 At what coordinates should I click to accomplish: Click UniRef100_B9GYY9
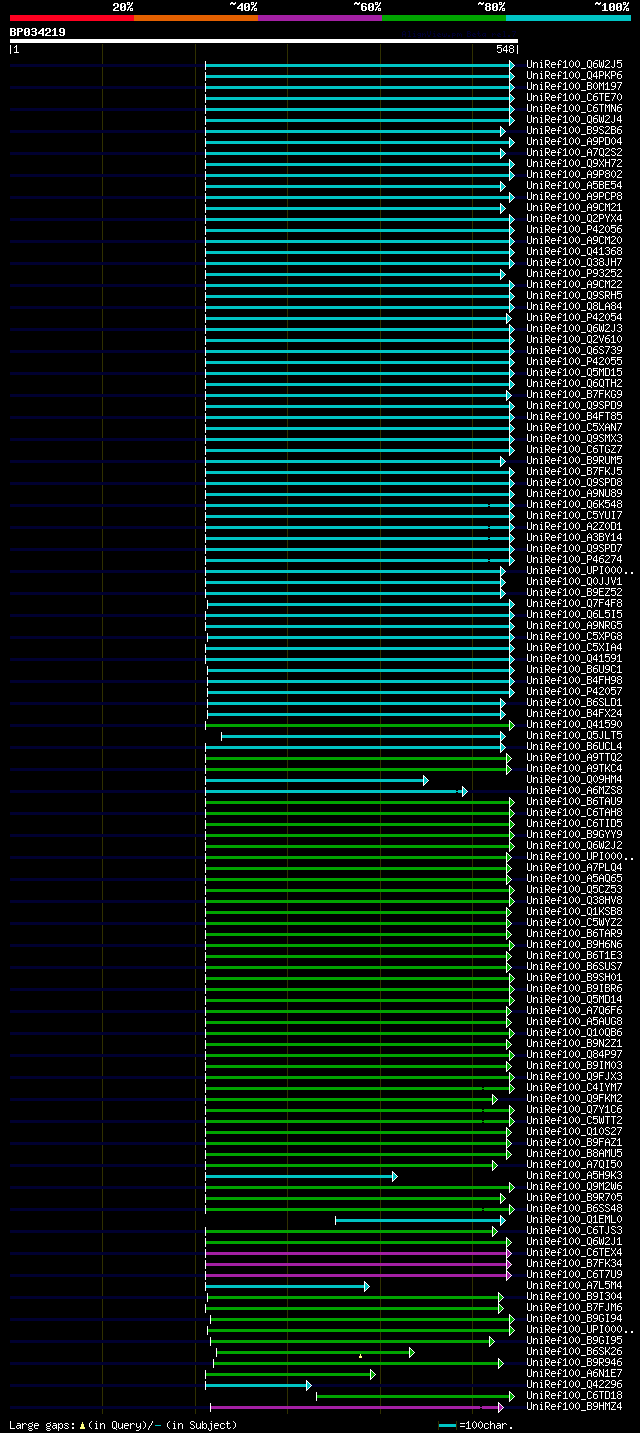(x=574, y=834)
